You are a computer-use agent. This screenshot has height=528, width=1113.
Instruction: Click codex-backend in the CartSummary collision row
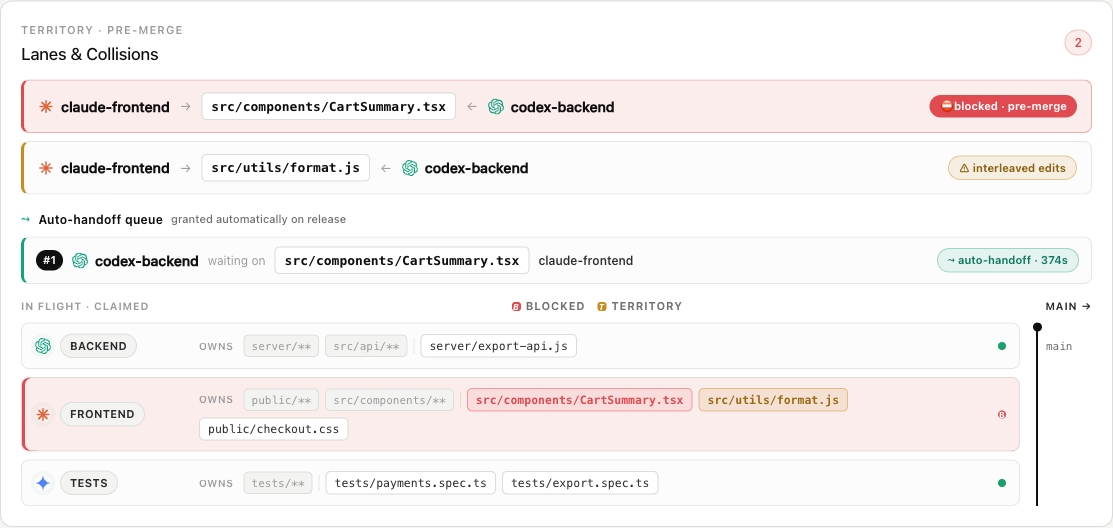pyautogui.click(x=562, y=107)
